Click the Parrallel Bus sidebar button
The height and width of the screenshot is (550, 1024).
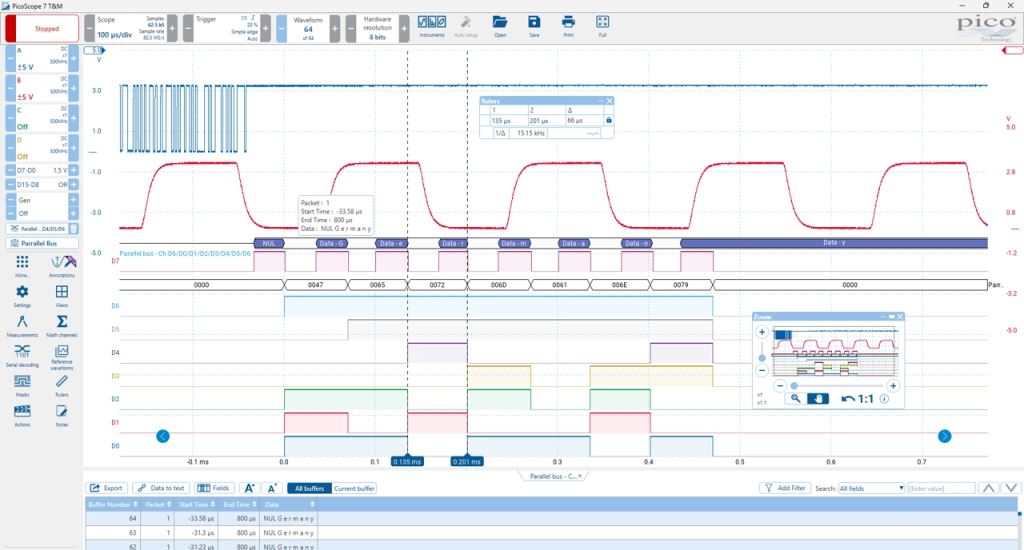[42, 243]
